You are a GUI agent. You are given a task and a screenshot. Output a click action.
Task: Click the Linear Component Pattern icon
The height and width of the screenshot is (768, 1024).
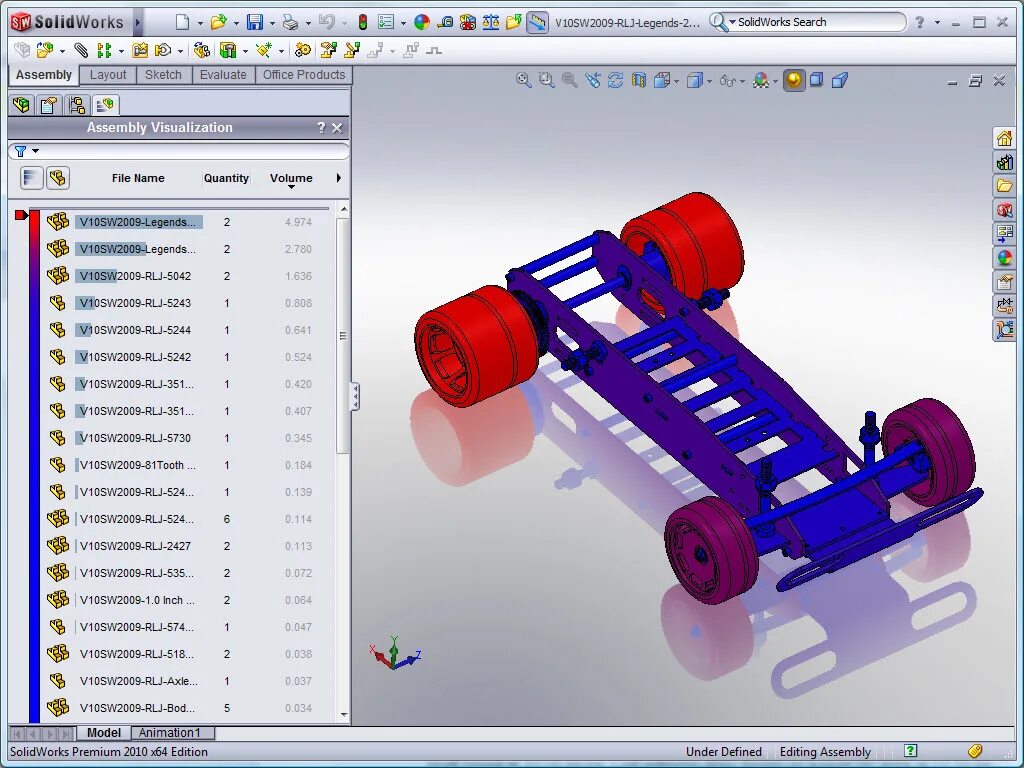click(x=104, y=50)
